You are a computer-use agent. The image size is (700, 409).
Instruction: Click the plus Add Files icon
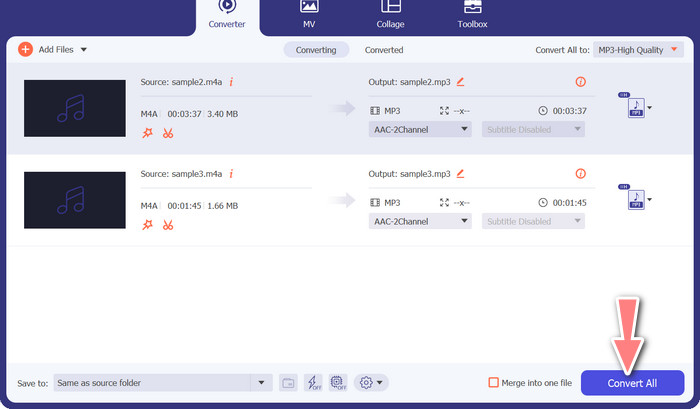pyautogui.click(x=25, y=49)
